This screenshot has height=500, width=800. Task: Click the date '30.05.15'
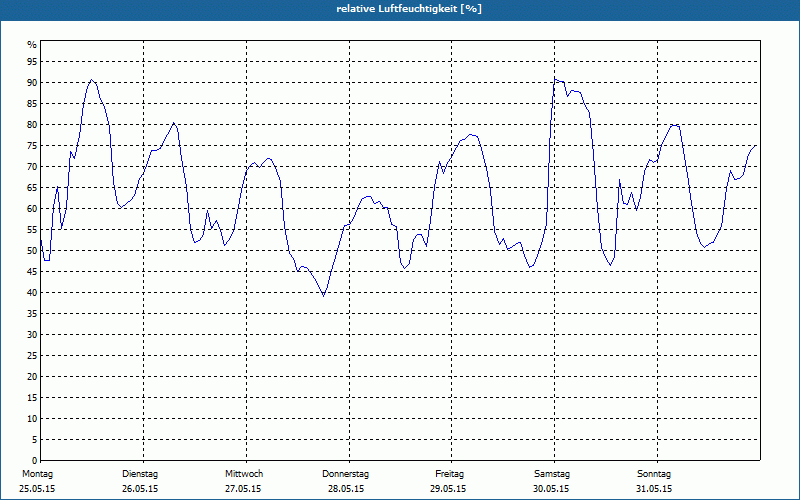[551, 489]
